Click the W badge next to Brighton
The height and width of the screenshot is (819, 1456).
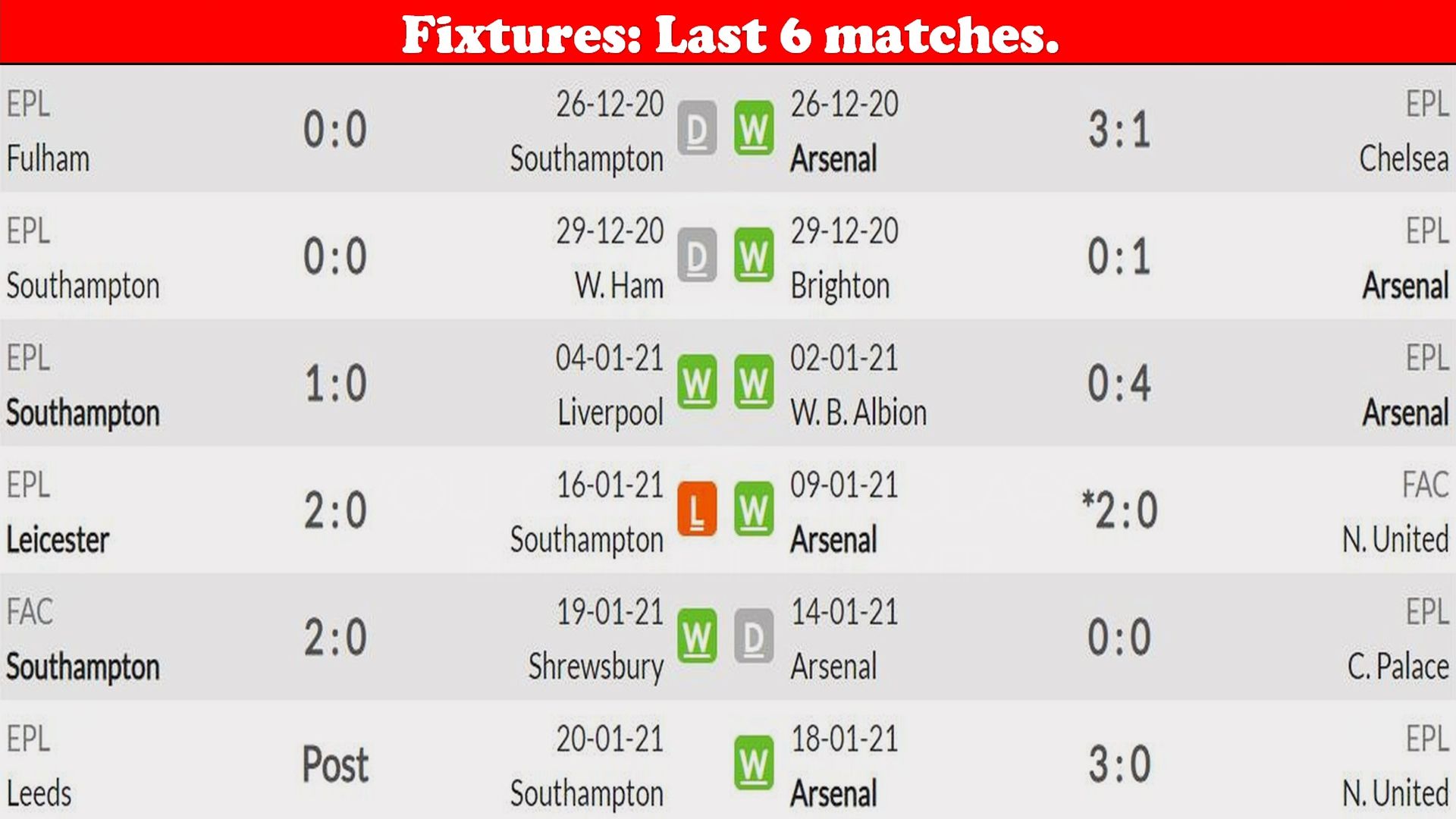[x=754, y=256]
